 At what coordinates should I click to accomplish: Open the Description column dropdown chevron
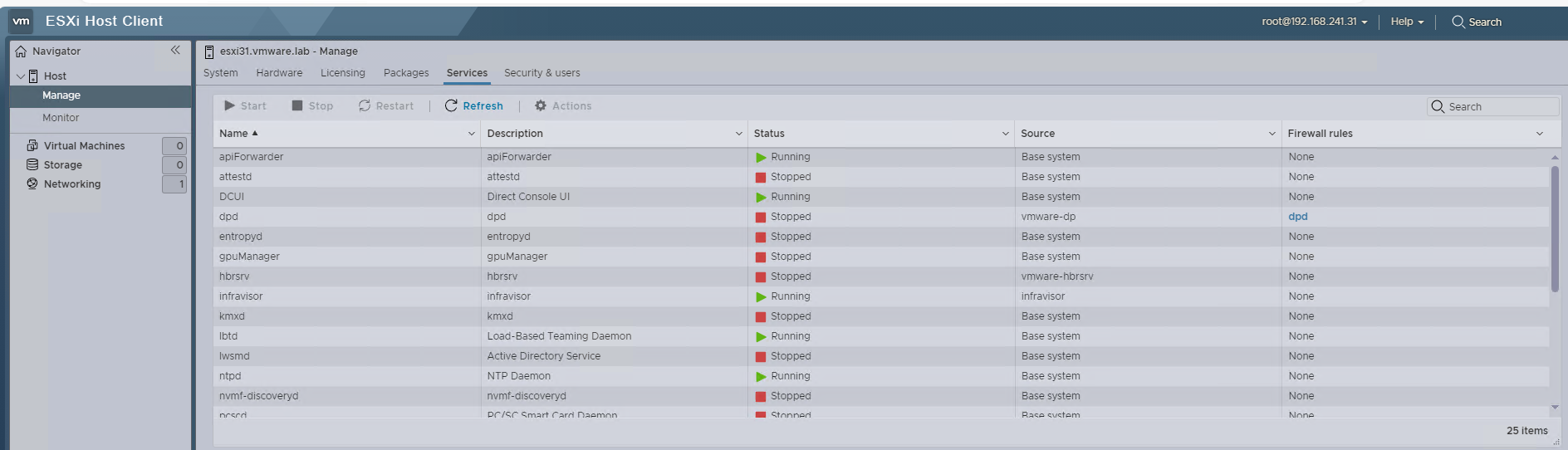point(739,134)
